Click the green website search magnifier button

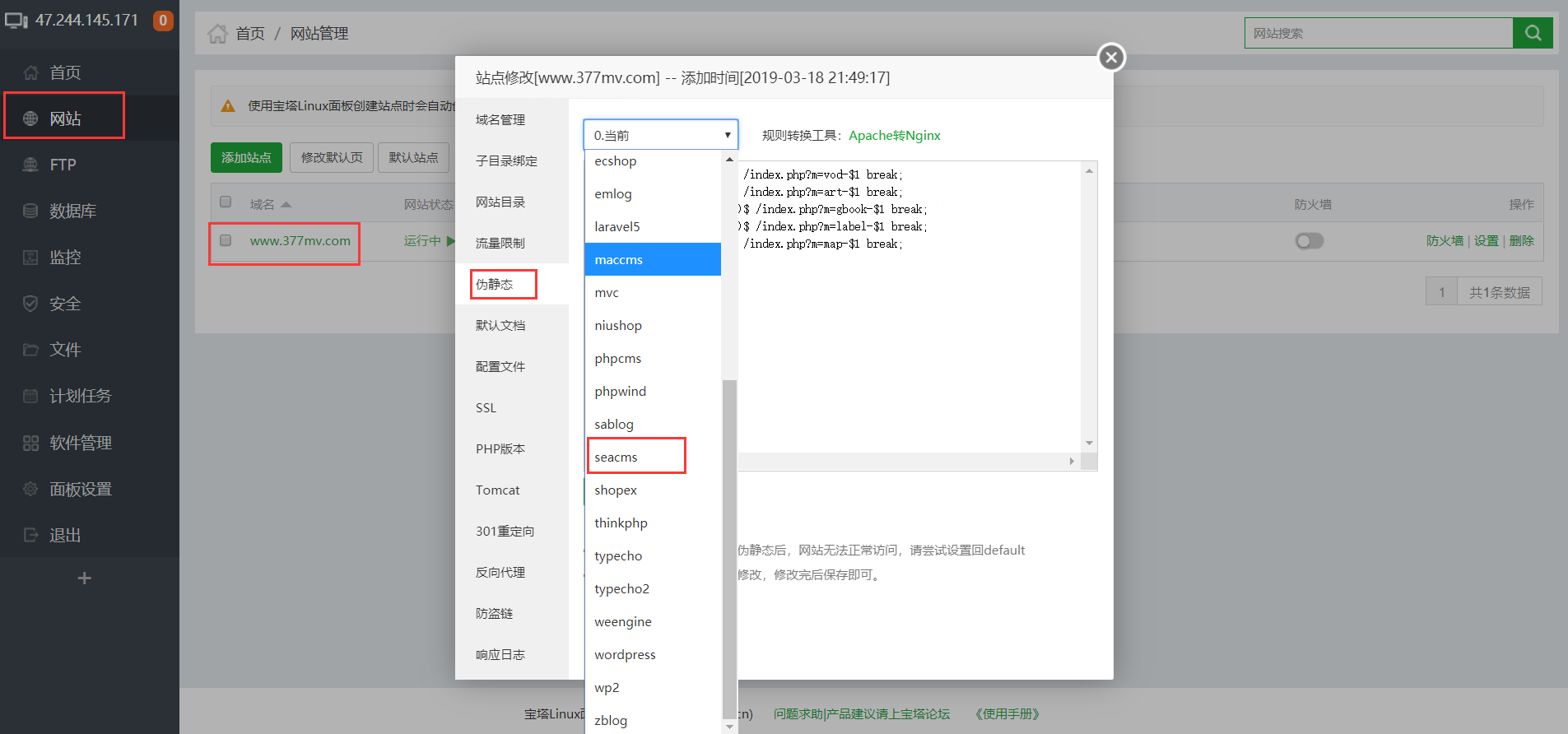click(x=1533, y=33)
